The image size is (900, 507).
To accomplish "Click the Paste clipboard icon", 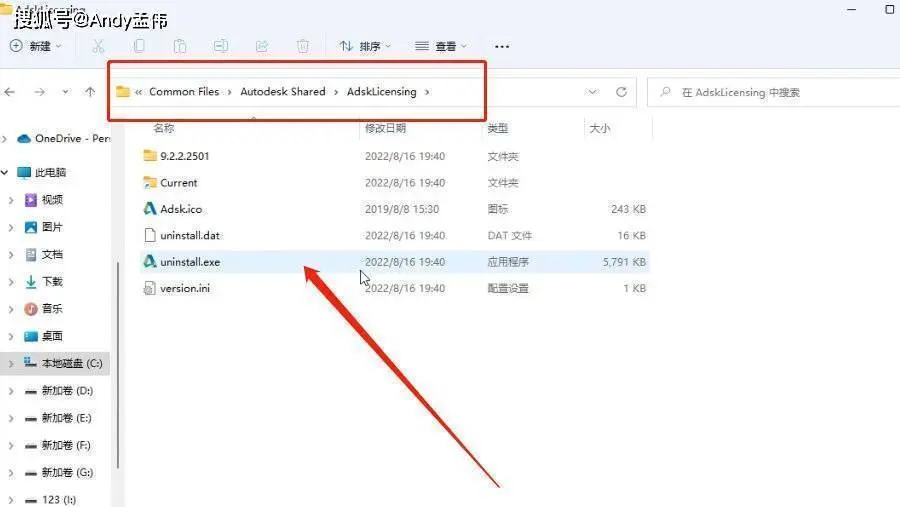I will [180, 46].
